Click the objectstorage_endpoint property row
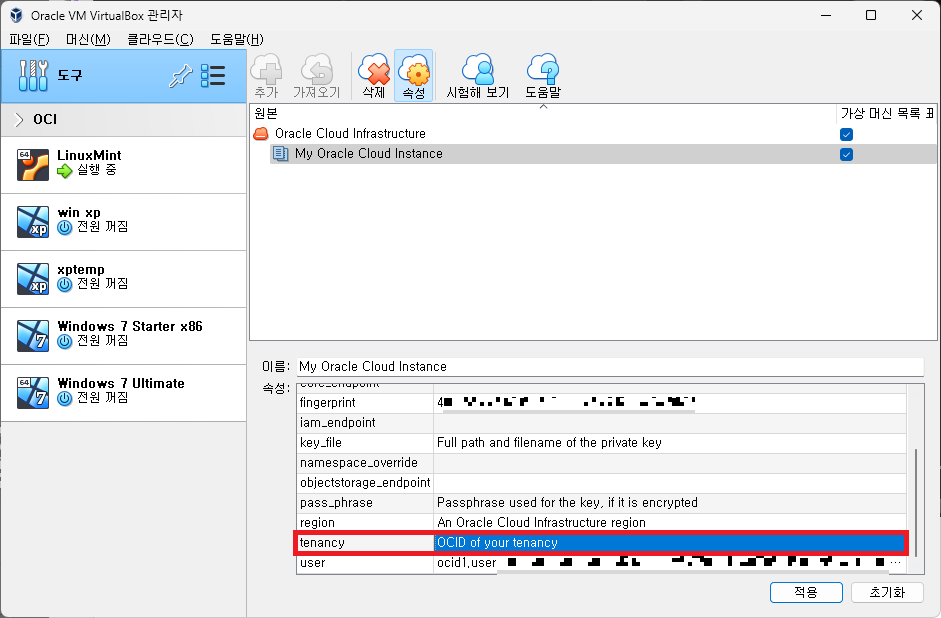This screenshot has height=618, width=941. click(601, 483)
